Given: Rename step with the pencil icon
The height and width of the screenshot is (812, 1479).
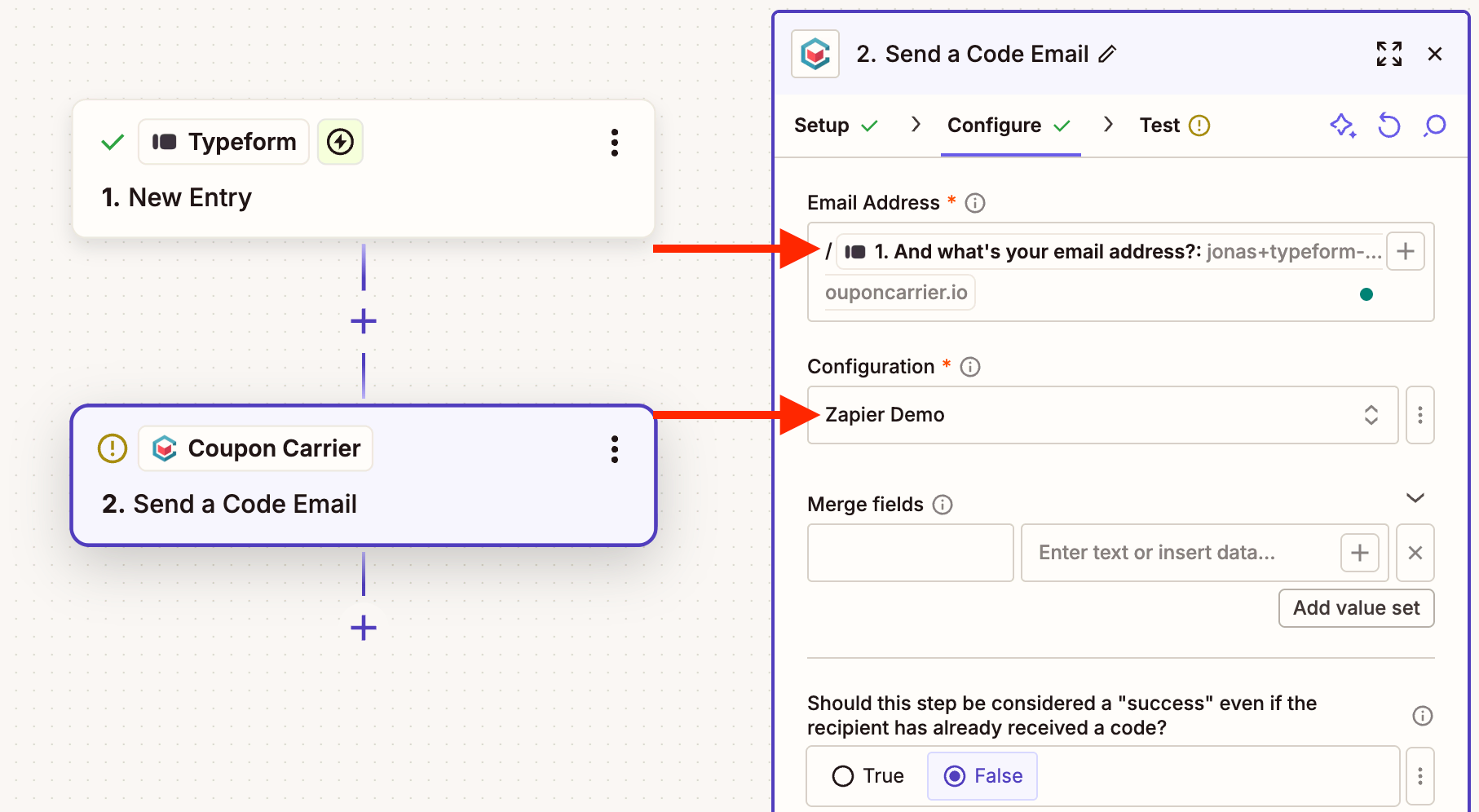Looking at the screenshot, I should (1107, 55).
